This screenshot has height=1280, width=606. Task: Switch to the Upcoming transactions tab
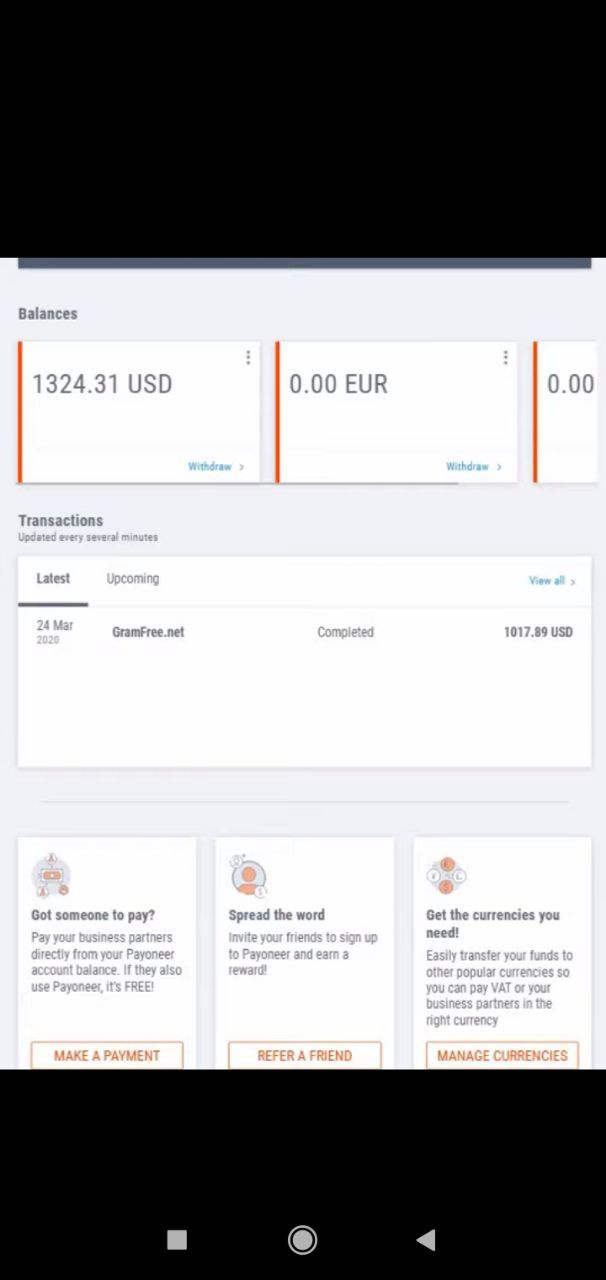tap(132, 579)
